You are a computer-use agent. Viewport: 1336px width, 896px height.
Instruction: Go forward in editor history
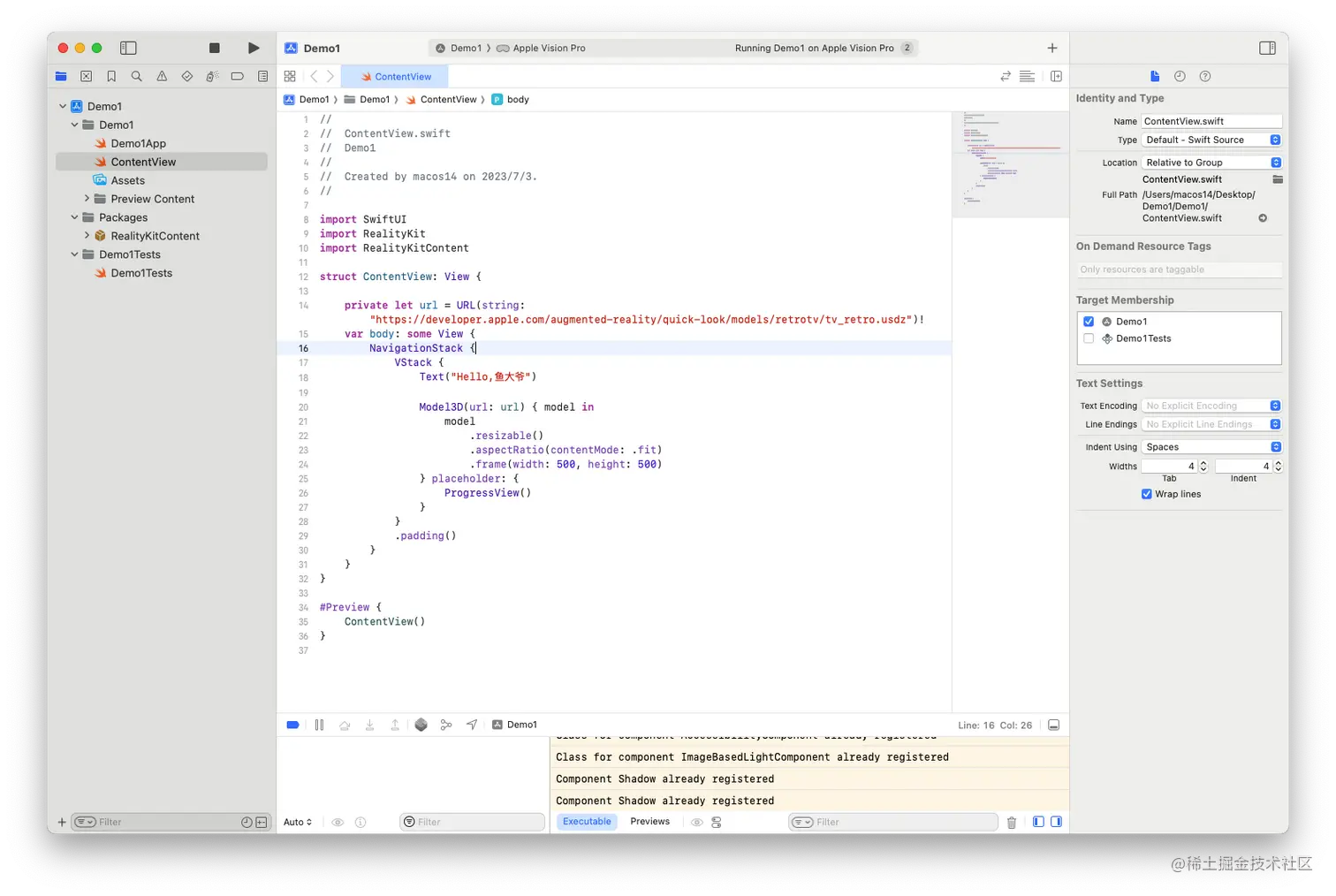point(330,77)
